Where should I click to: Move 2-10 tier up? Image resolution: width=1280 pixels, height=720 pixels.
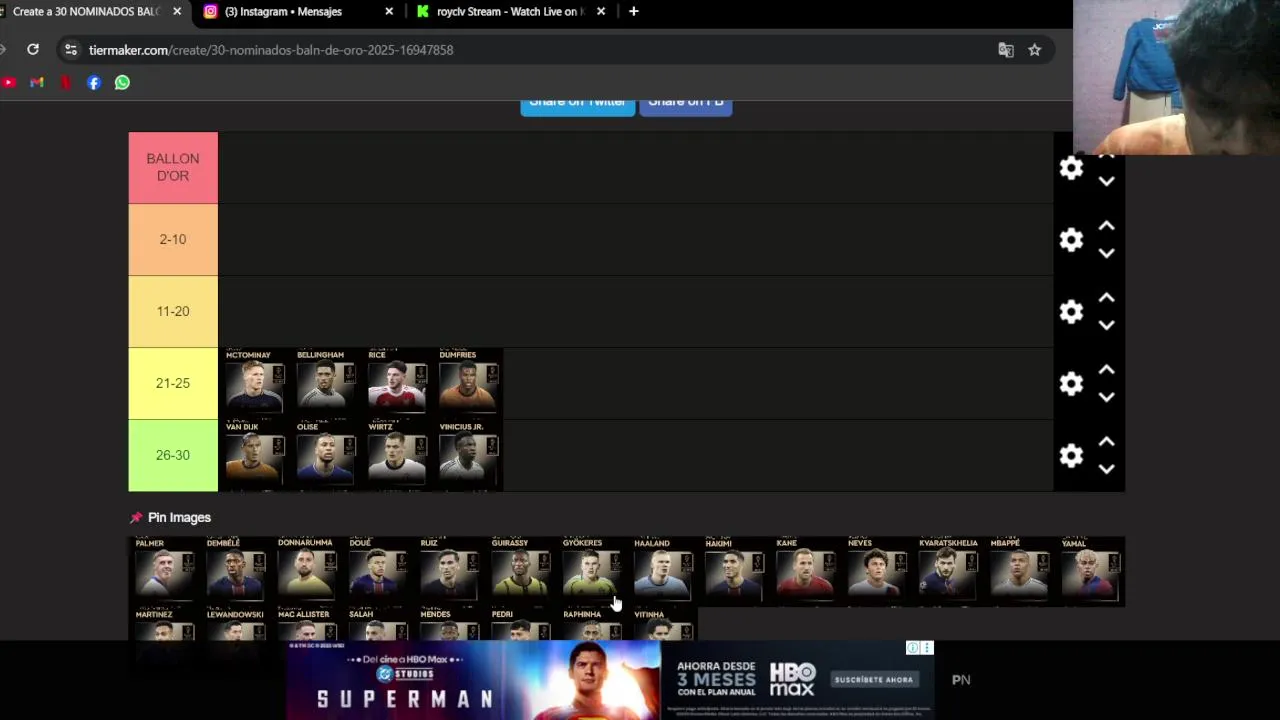pyautogui.click(x=1106, y=226)
